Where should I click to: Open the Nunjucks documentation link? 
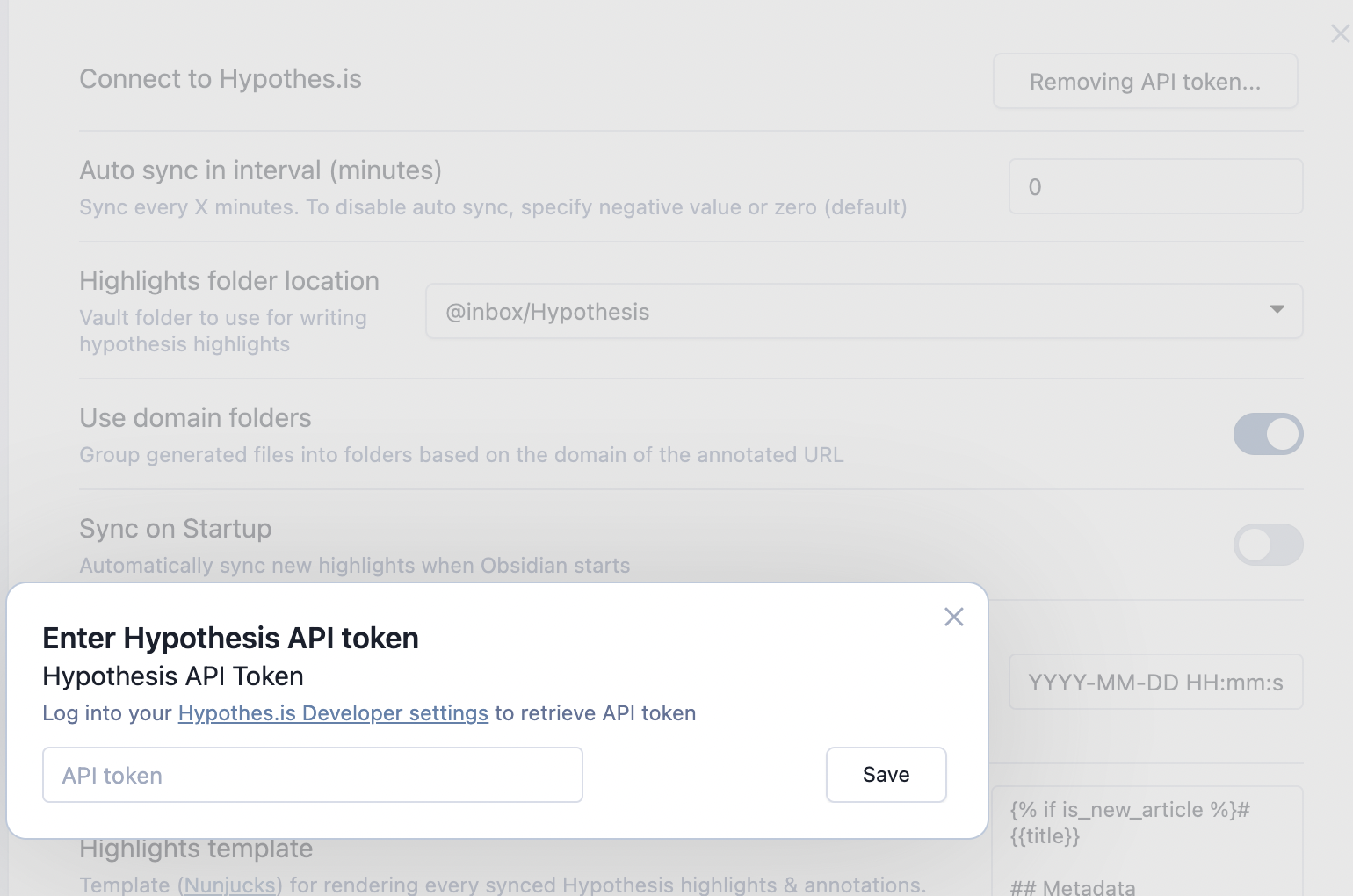[x=230, y=885]
